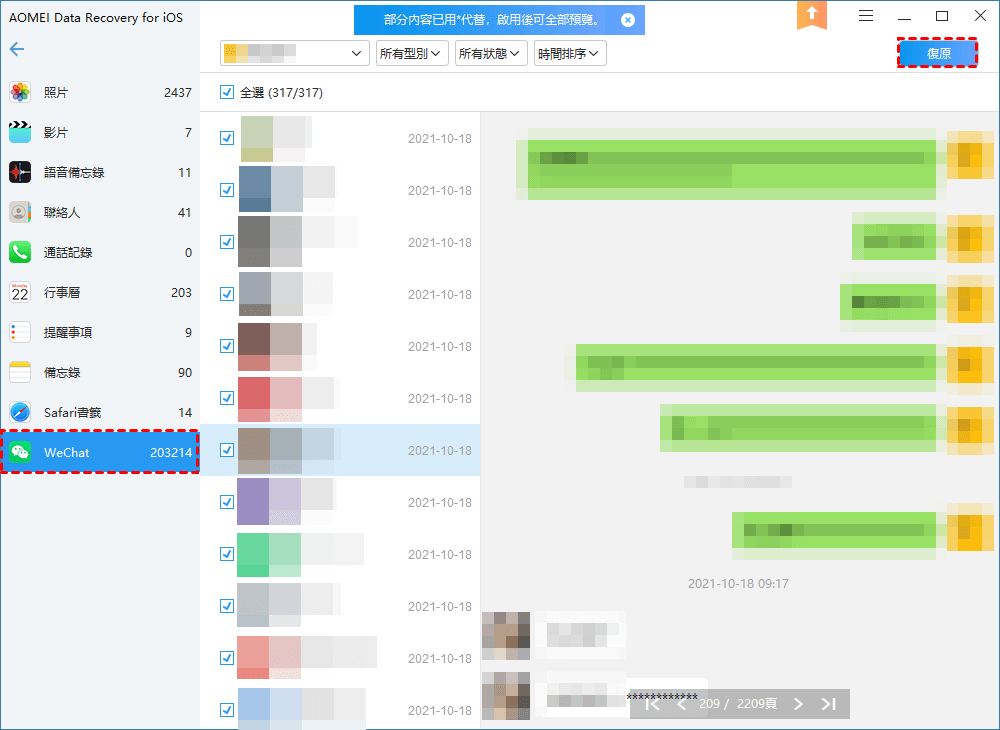Open the 提醒事項 reminders icon
The height and width of the screenshot is (730, 1000).
(x=20, y=332)
